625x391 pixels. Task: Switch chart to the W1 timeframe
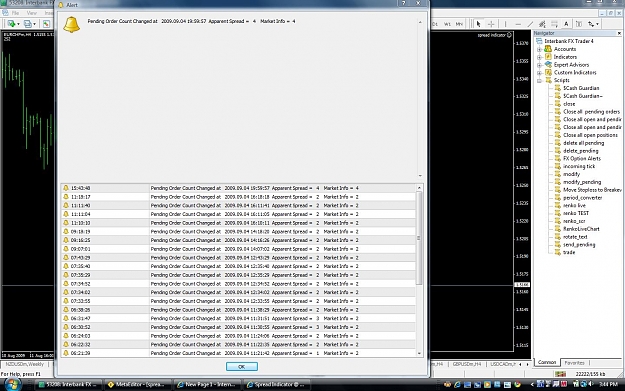(x=447, y=24)
